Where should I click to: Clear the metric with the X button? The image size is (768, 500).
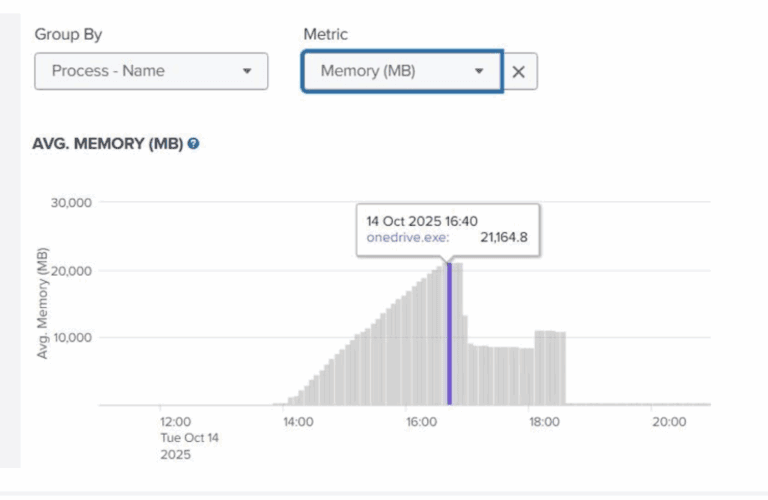(518, 71)
